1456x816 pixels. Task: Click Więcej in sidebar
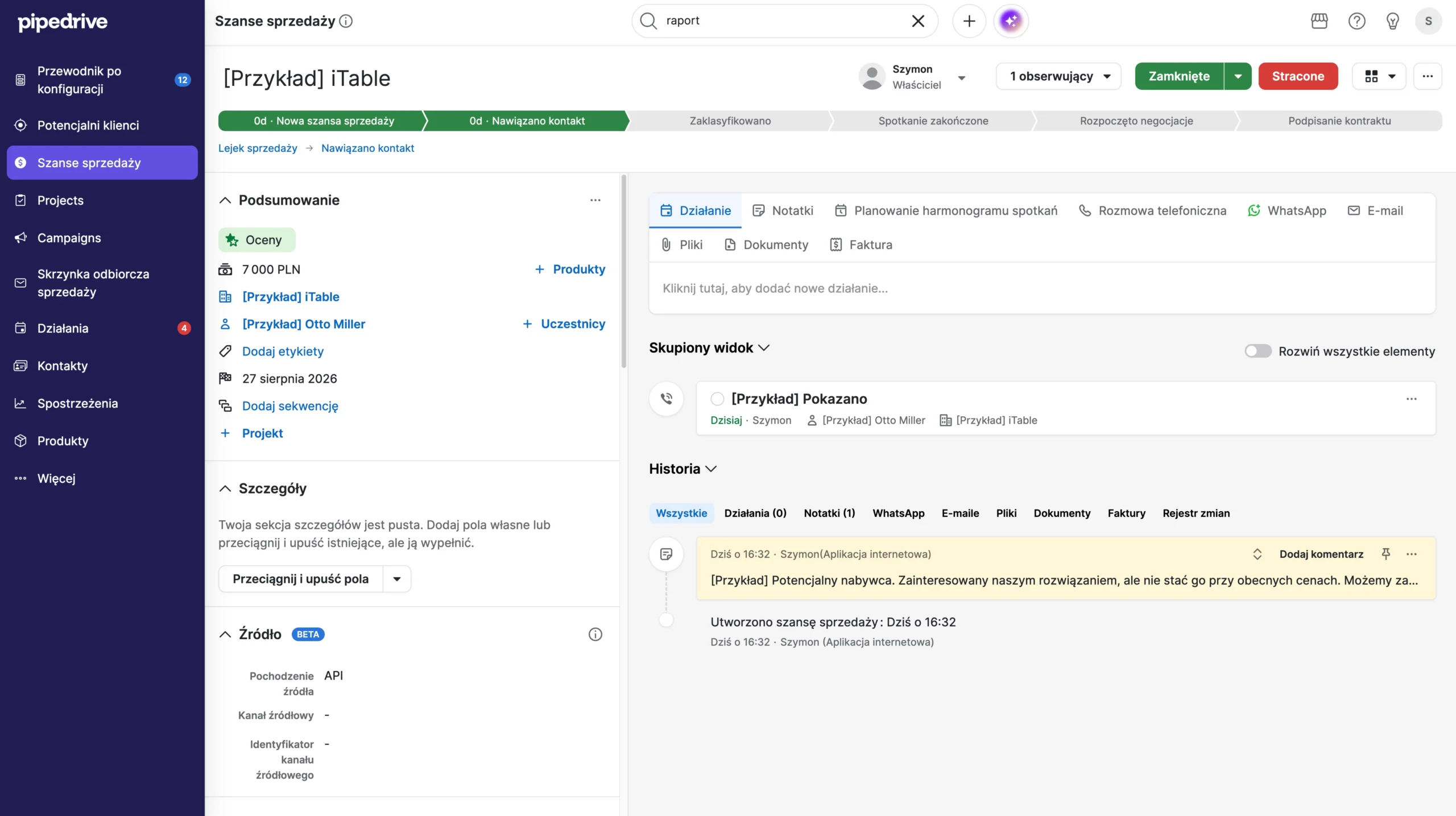coord(102,478)
